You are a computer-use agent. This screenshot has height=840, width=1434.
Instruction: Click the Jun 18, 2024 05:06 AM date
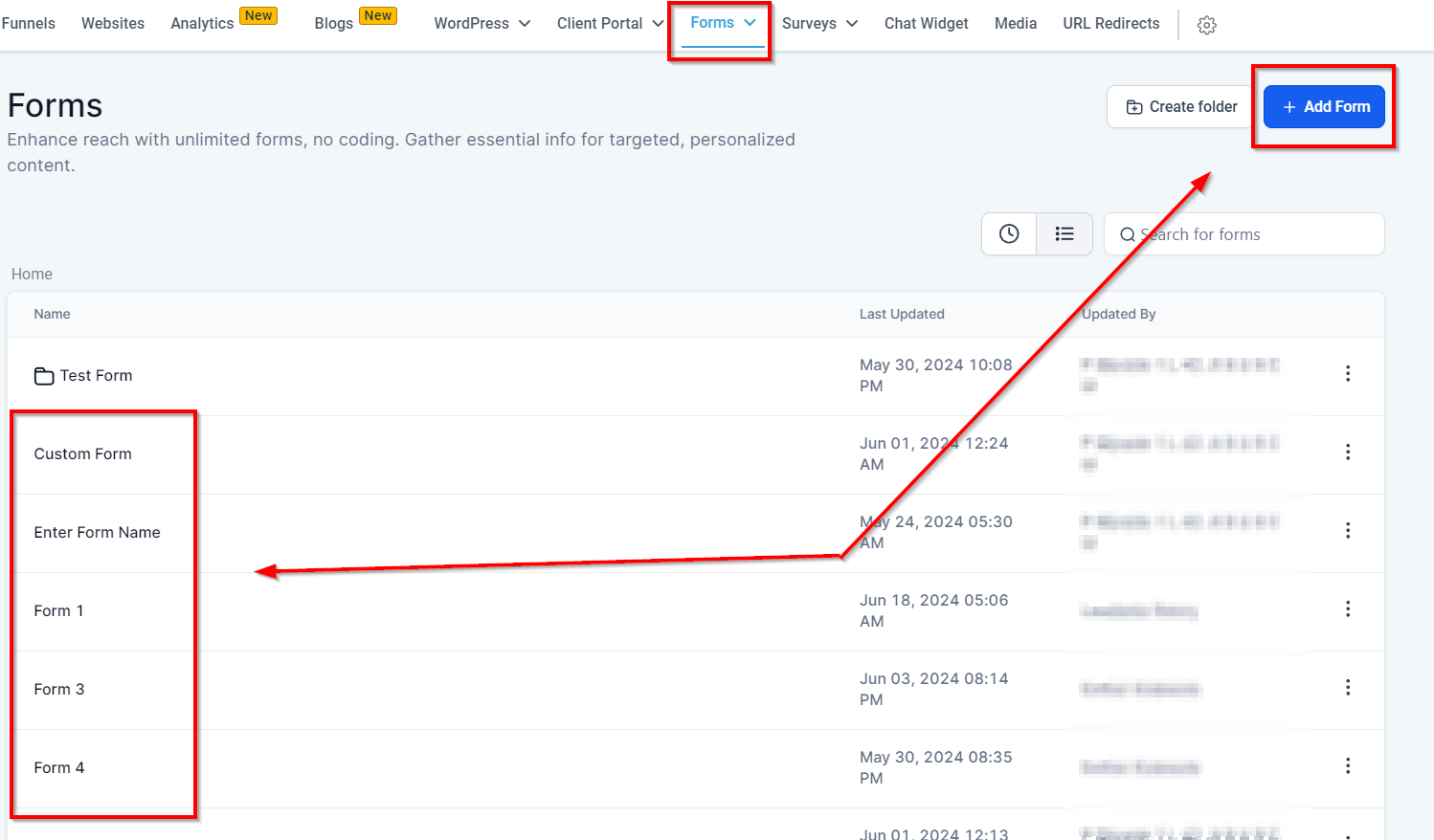click(x=933, y=610)
